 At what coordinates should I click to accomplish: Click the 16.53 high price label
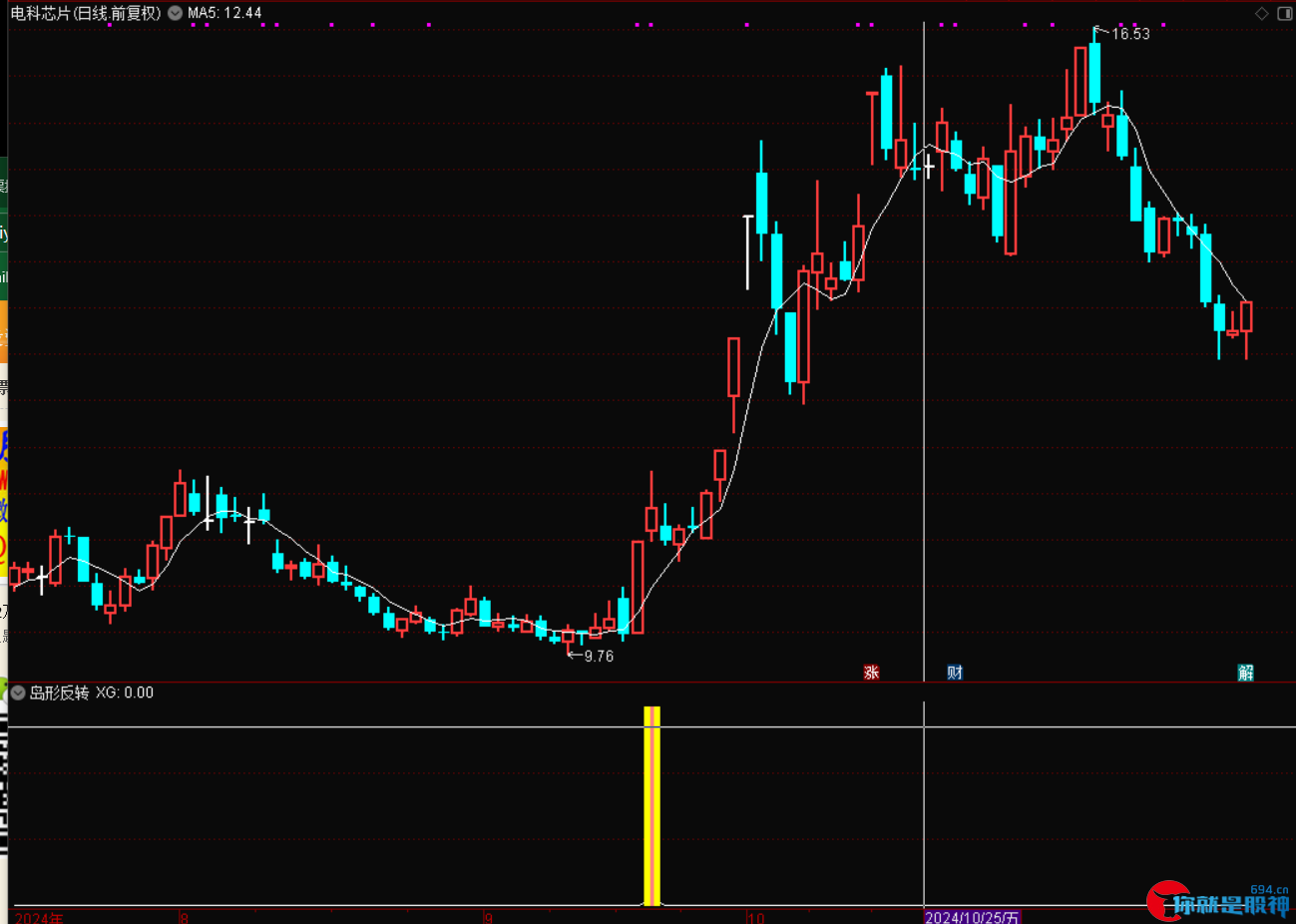click(x=1130, y=34)
